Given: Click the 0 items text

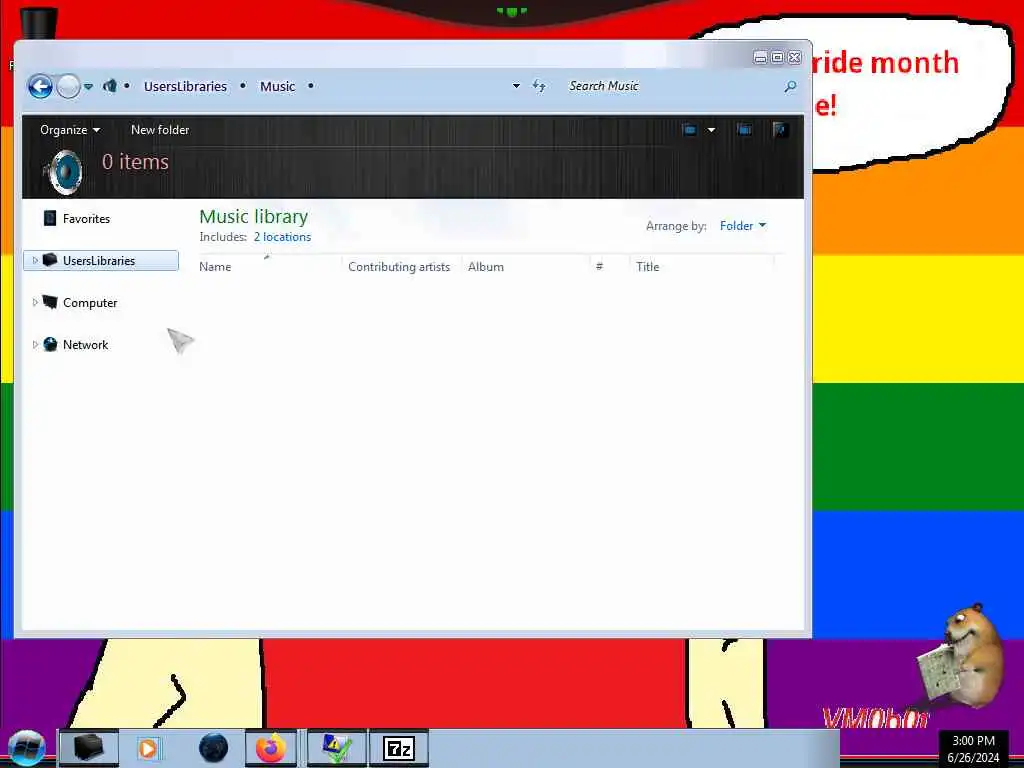Looking at the screenshot, I should [x=135, y=161].
